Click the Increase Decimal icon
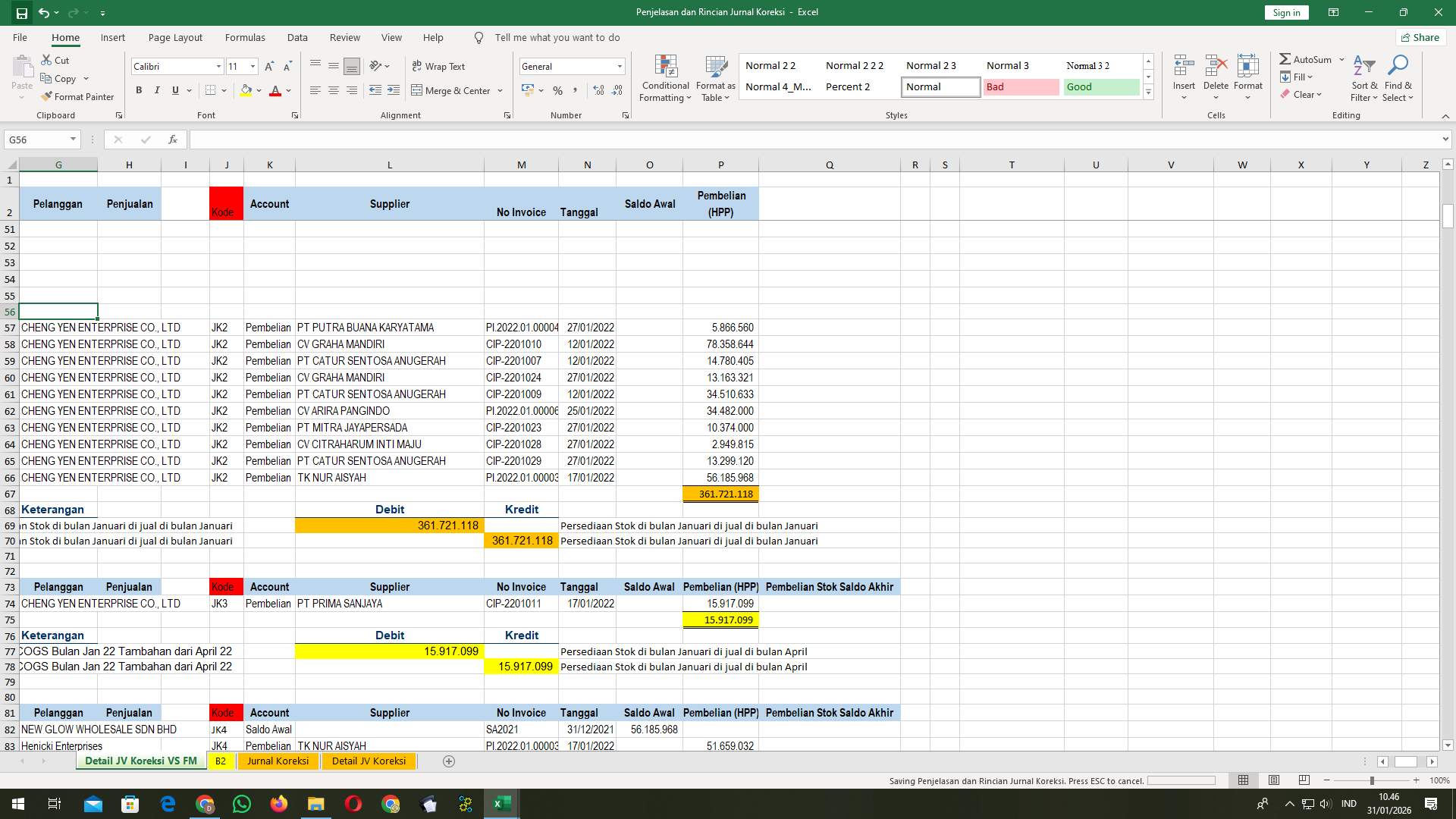Image resolution: width=1456 pixels, height=819 pixels. [x=598, y=90]
